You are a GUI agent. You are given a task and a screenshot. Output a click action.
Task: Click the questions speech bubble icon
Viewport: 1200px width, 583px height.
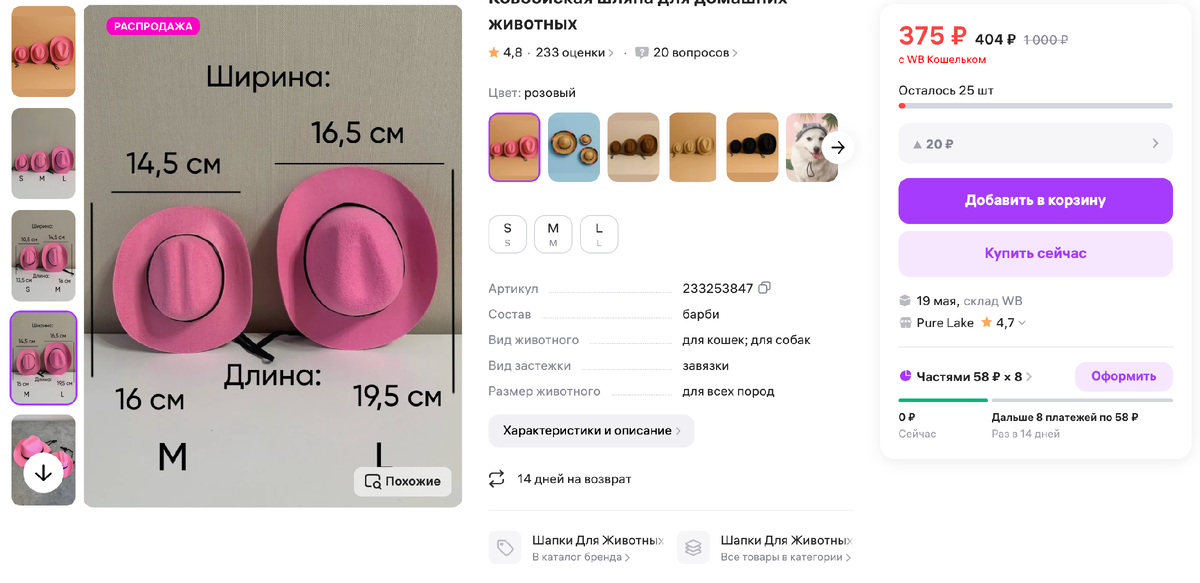[642, 53]
